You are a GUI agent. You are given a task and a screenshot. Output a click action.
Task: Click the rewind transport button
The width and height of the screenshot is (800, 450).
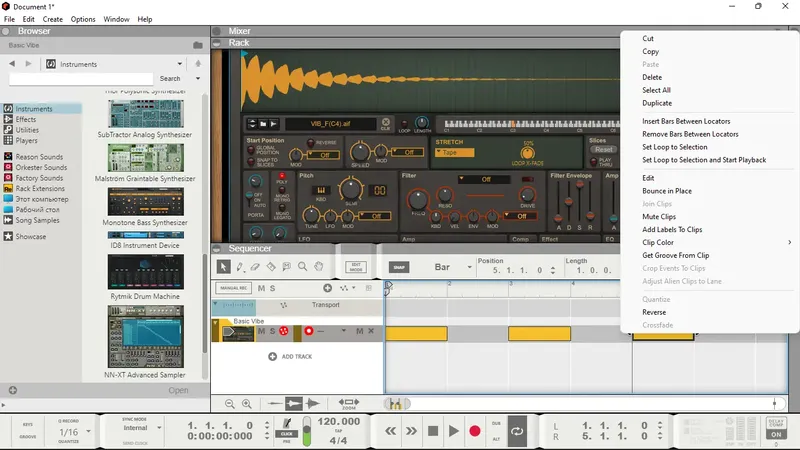(x=390, y=431)
